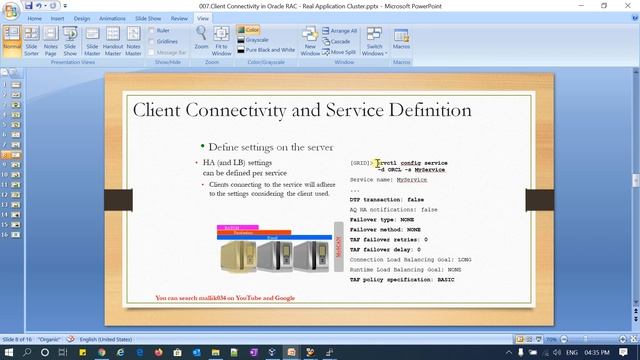Open the Macros dialog
This screenshot has height=360, width=640.
coord(401,39)
